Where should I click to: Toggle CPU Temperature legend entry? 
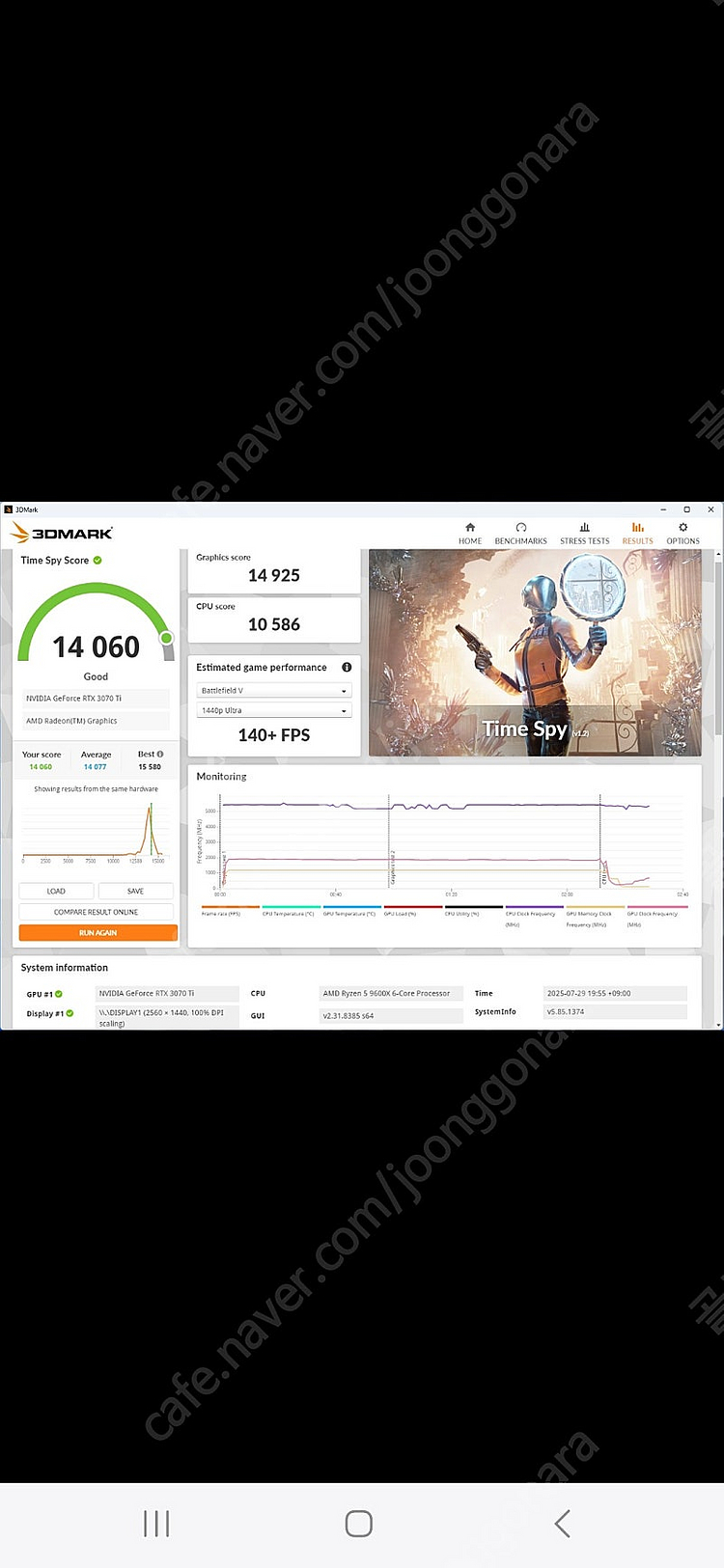pos(291,910)
